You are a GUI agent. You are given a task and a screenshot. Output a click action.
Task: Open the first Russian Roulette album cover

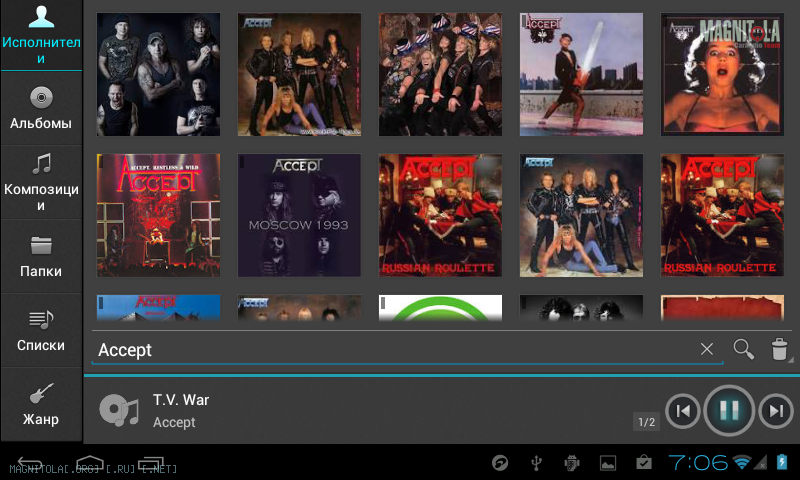tap(440, 215)
